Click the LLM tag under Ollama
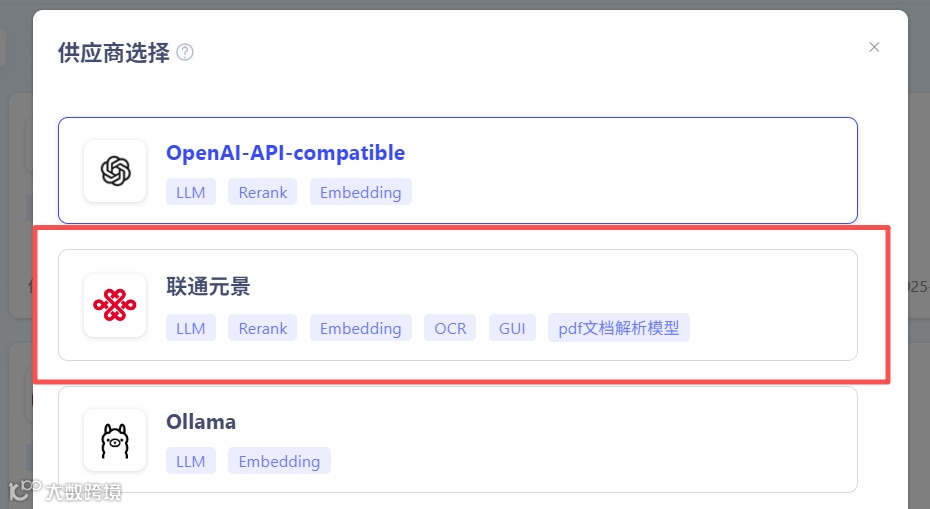Viewport: 930px width, 509px height. pos(190,461)
